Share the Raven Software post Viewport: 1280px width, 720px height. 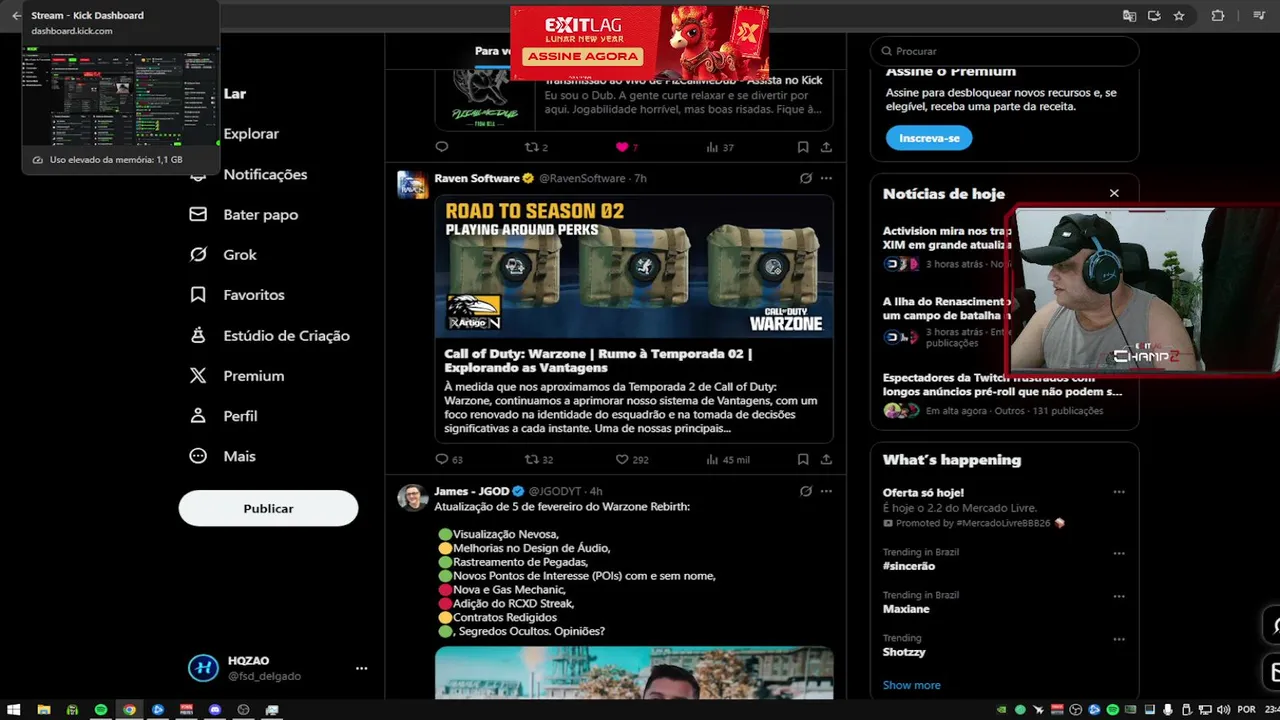[826, 459]
